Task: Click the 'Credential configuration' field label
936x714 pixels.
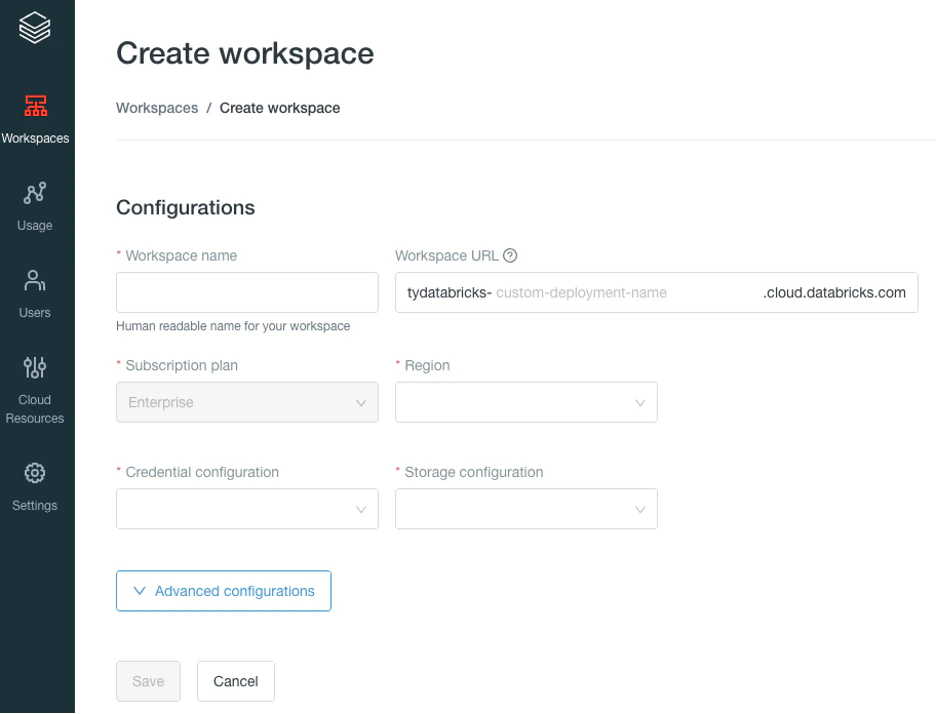Action: 202,472
